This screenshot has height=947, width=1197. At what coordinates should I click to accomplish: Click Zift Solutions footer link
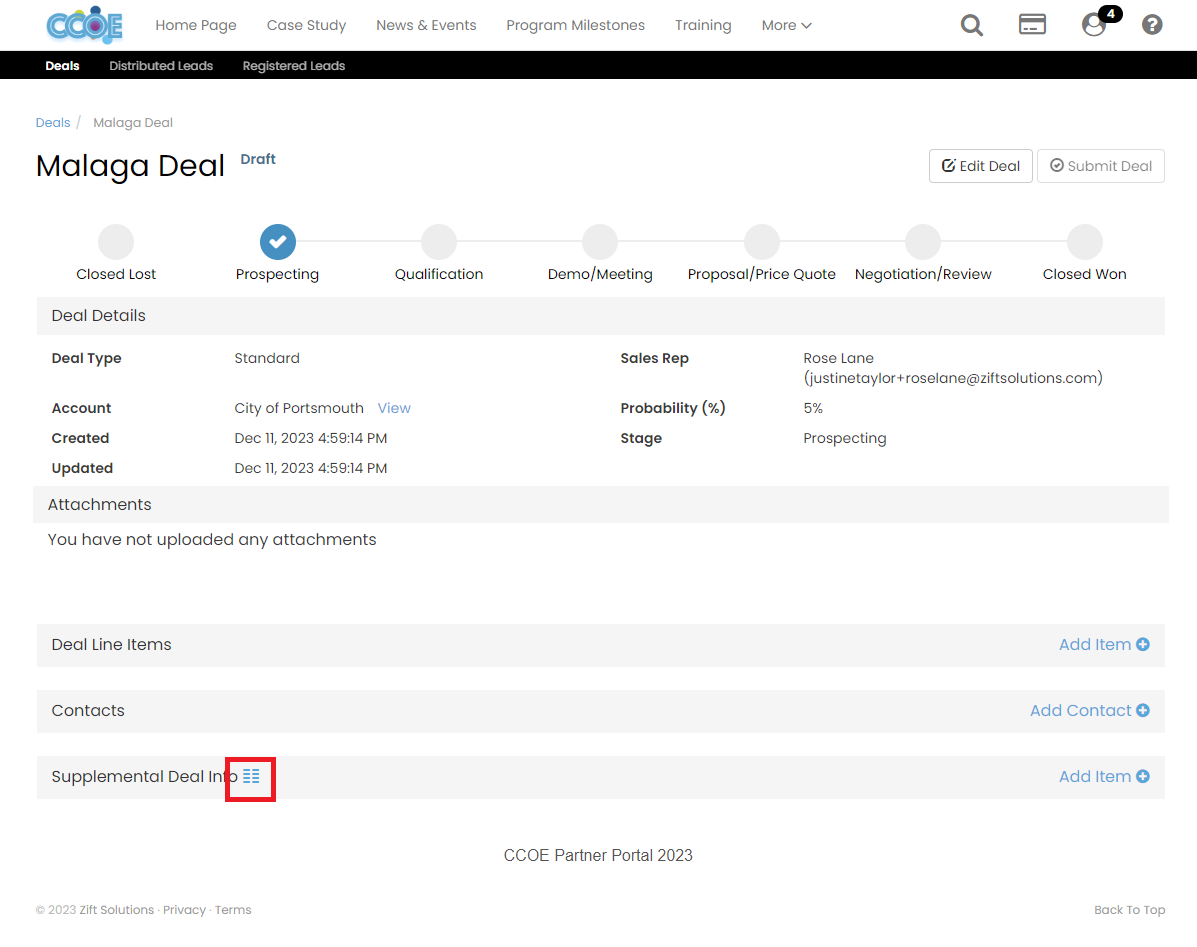click(117, 910)
